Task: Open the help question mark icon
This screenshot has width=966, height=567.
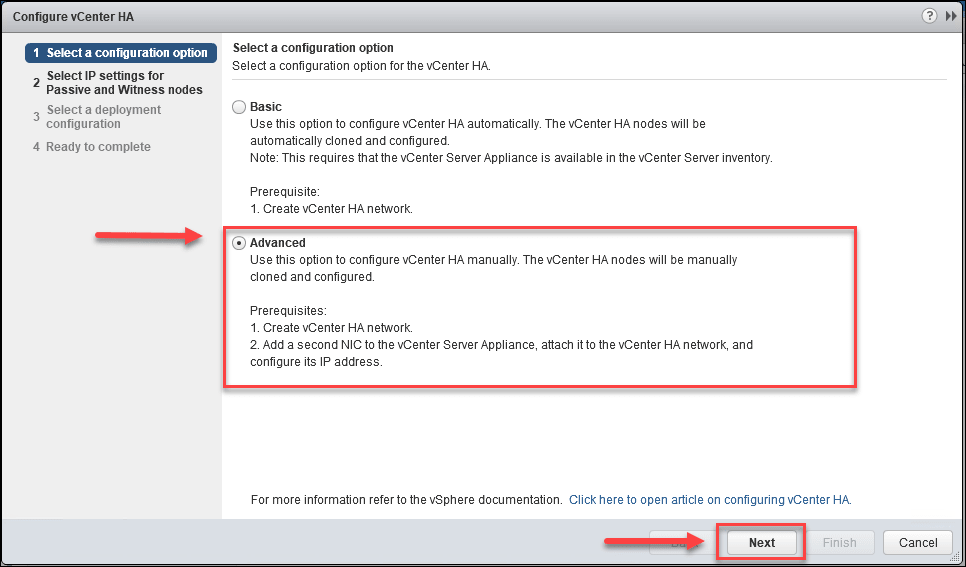Action: (x=929, y=16)
